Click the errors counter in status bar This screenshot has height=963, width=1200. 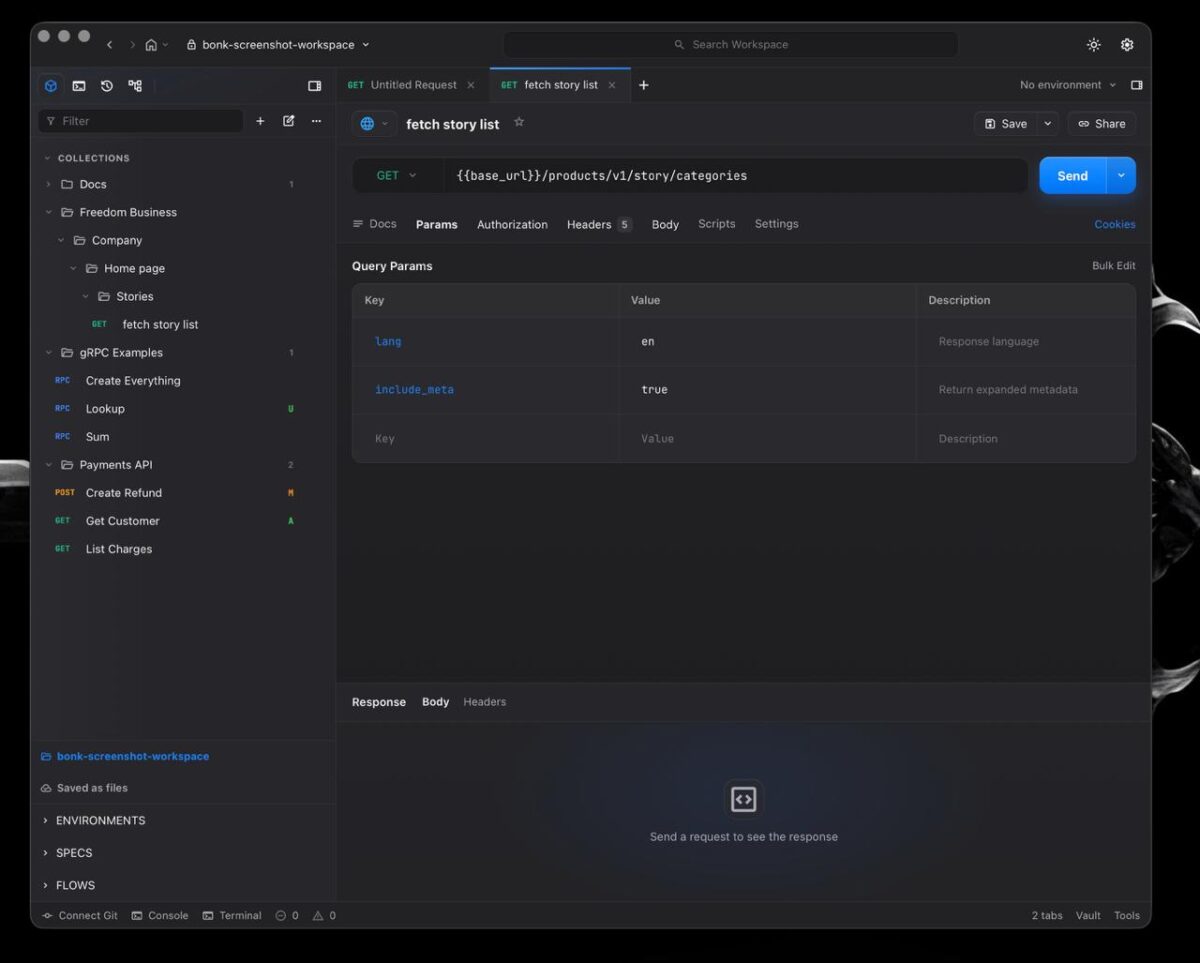click(x=287, y=915)
